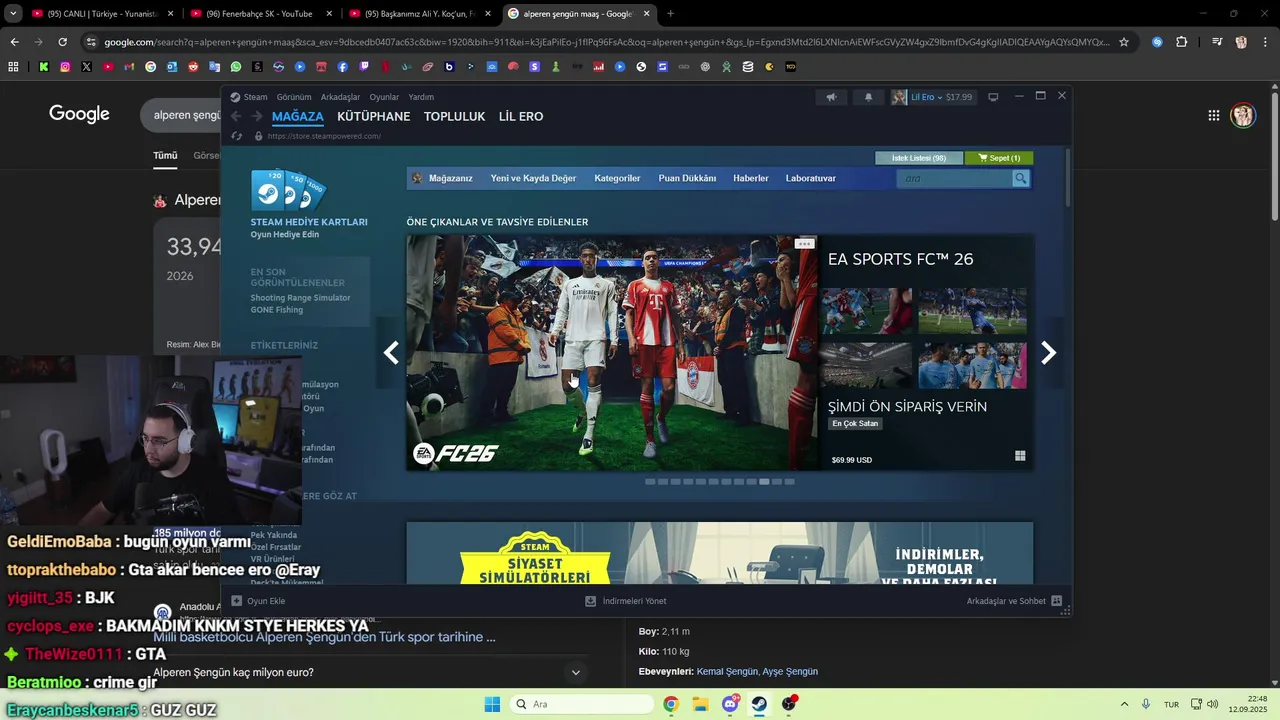The height and width of the screenshot is (720, 1280).
Task: Open the Siyaset Simülatörleri sale banner
Action: tap(720, 553)
